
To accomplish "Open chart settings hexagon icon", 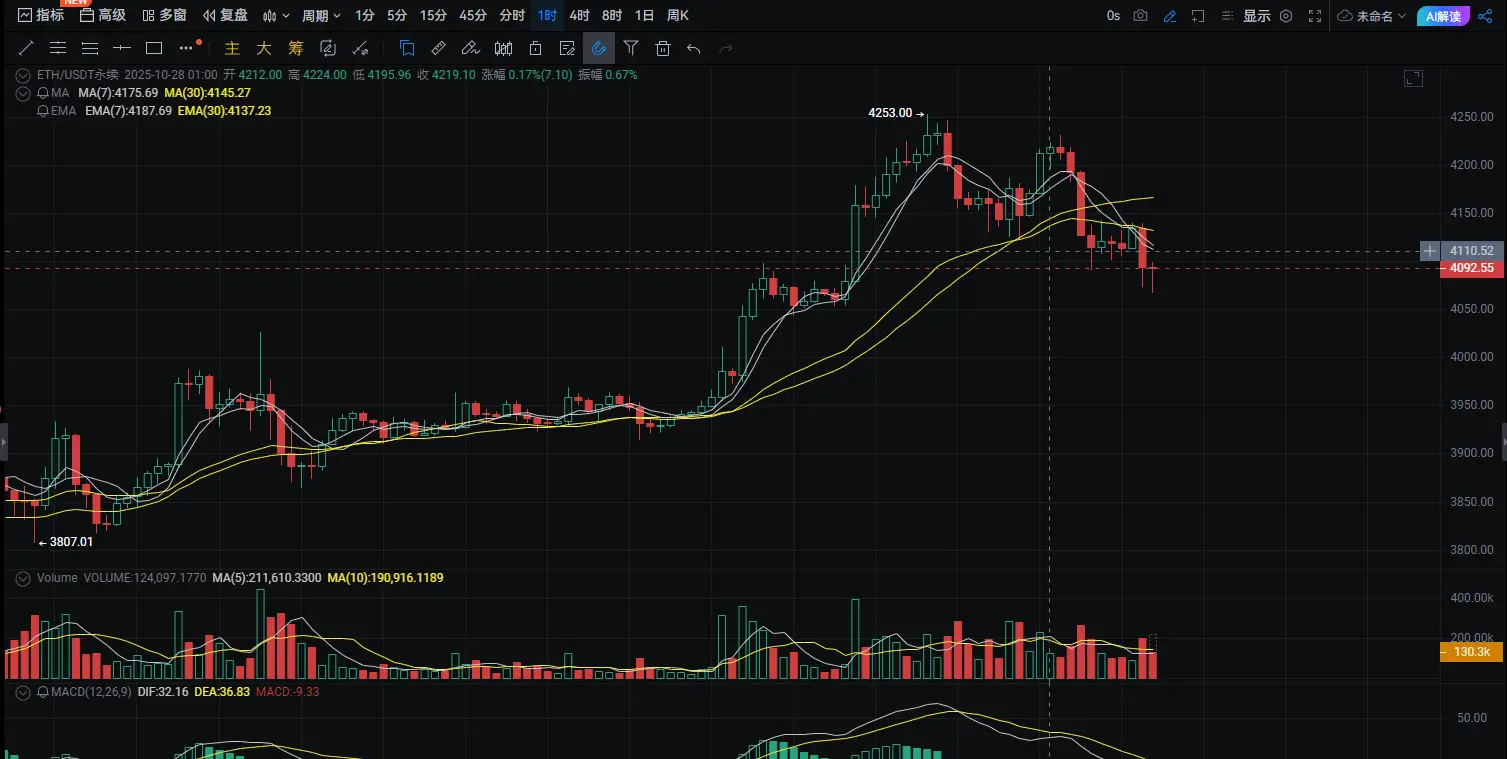I will click(x=1286, y=15).
